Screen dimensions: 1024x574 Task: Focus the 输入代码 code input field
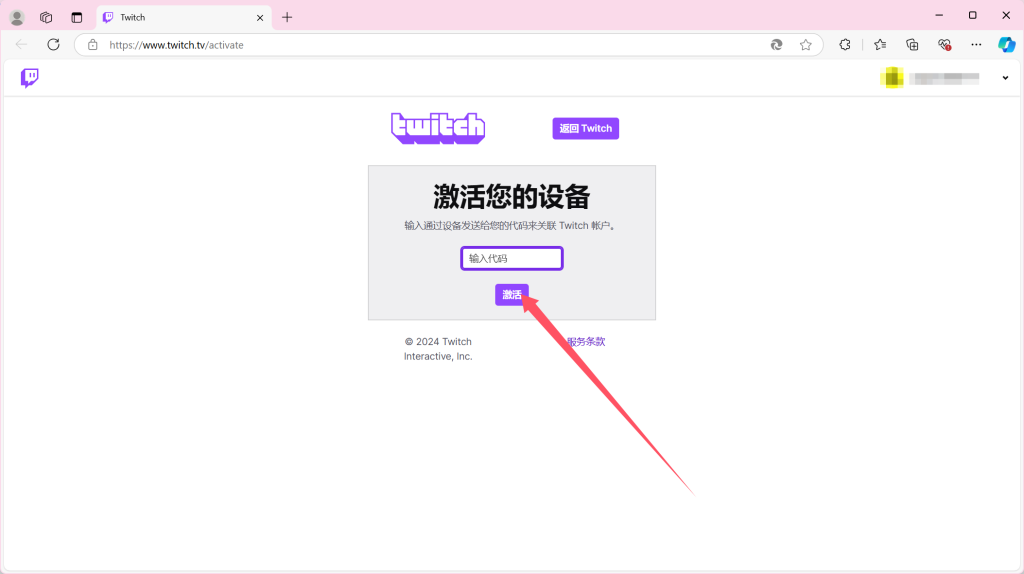pyautogui.click(x=512, y=259)
